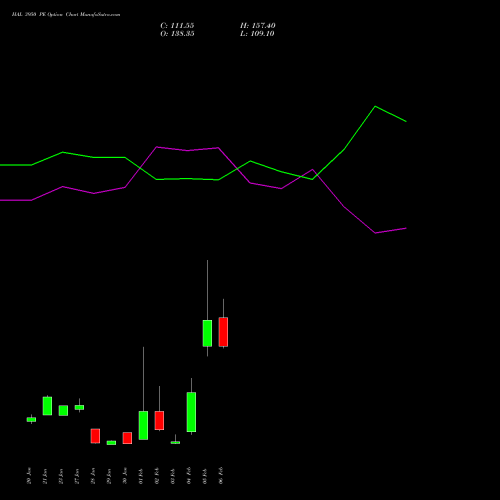Click the green candlestick for 05 Feb
The width and height of the screenshot is (500, 500).
pos(207,333)
